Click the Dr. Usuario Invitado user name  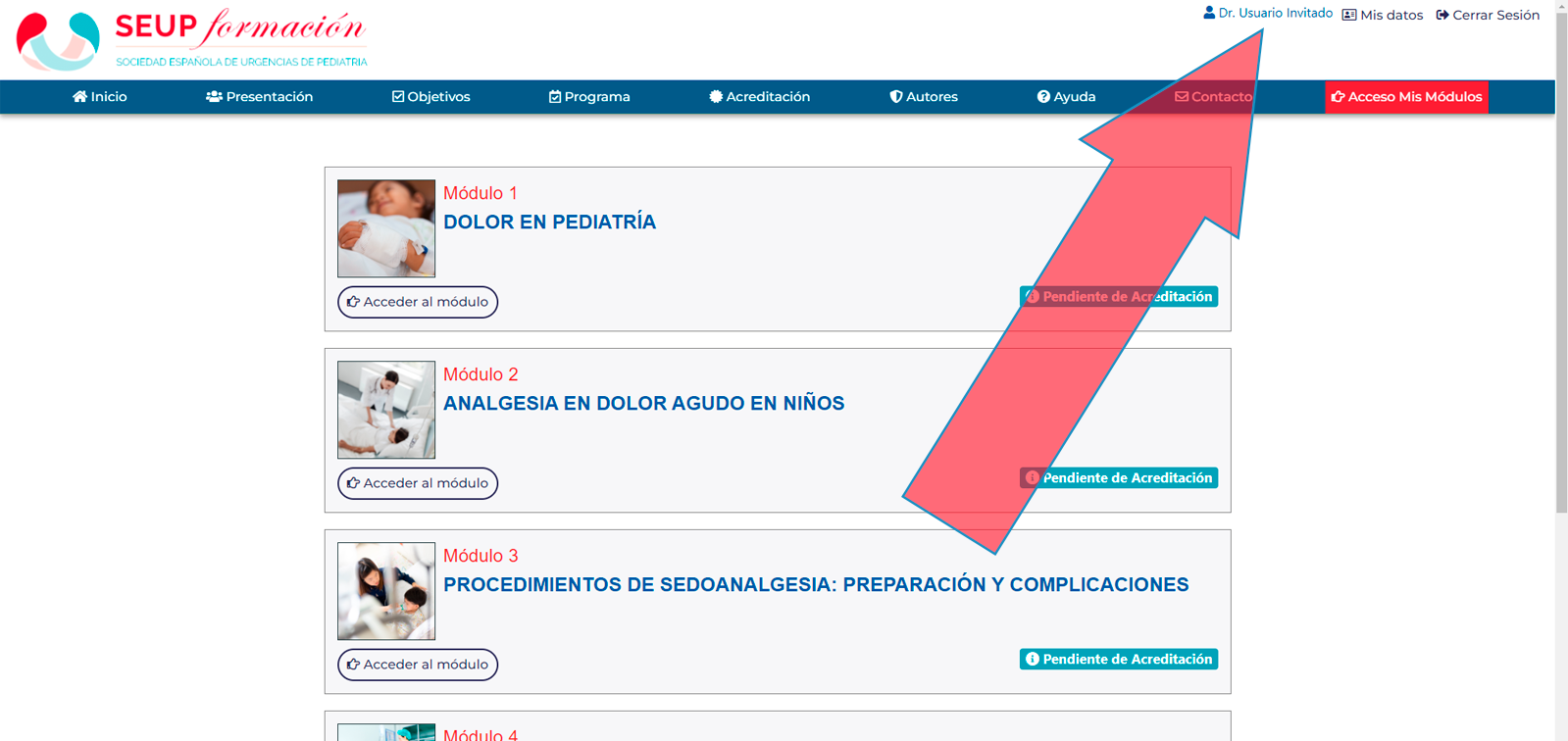click(x=1276, y=13)
